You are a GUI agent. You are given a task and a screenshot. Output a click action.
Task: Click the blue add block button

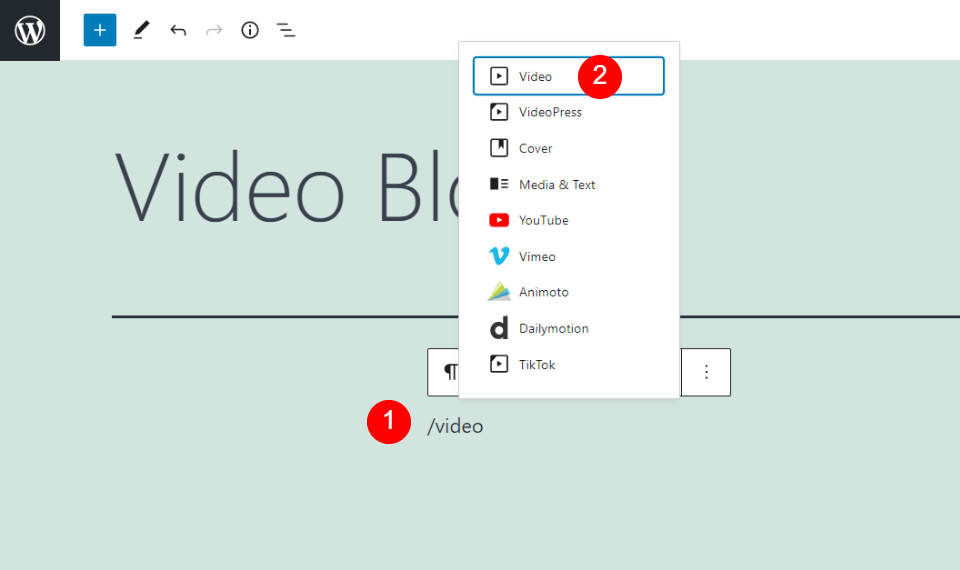tap(100, 30)
